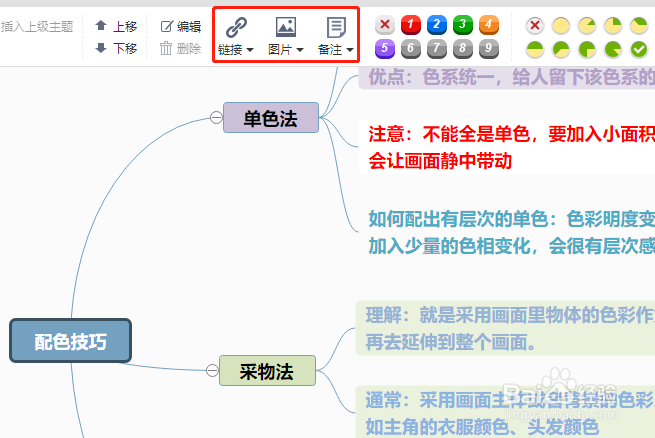Set progress to one-quarter pie icon

(613, 26)
